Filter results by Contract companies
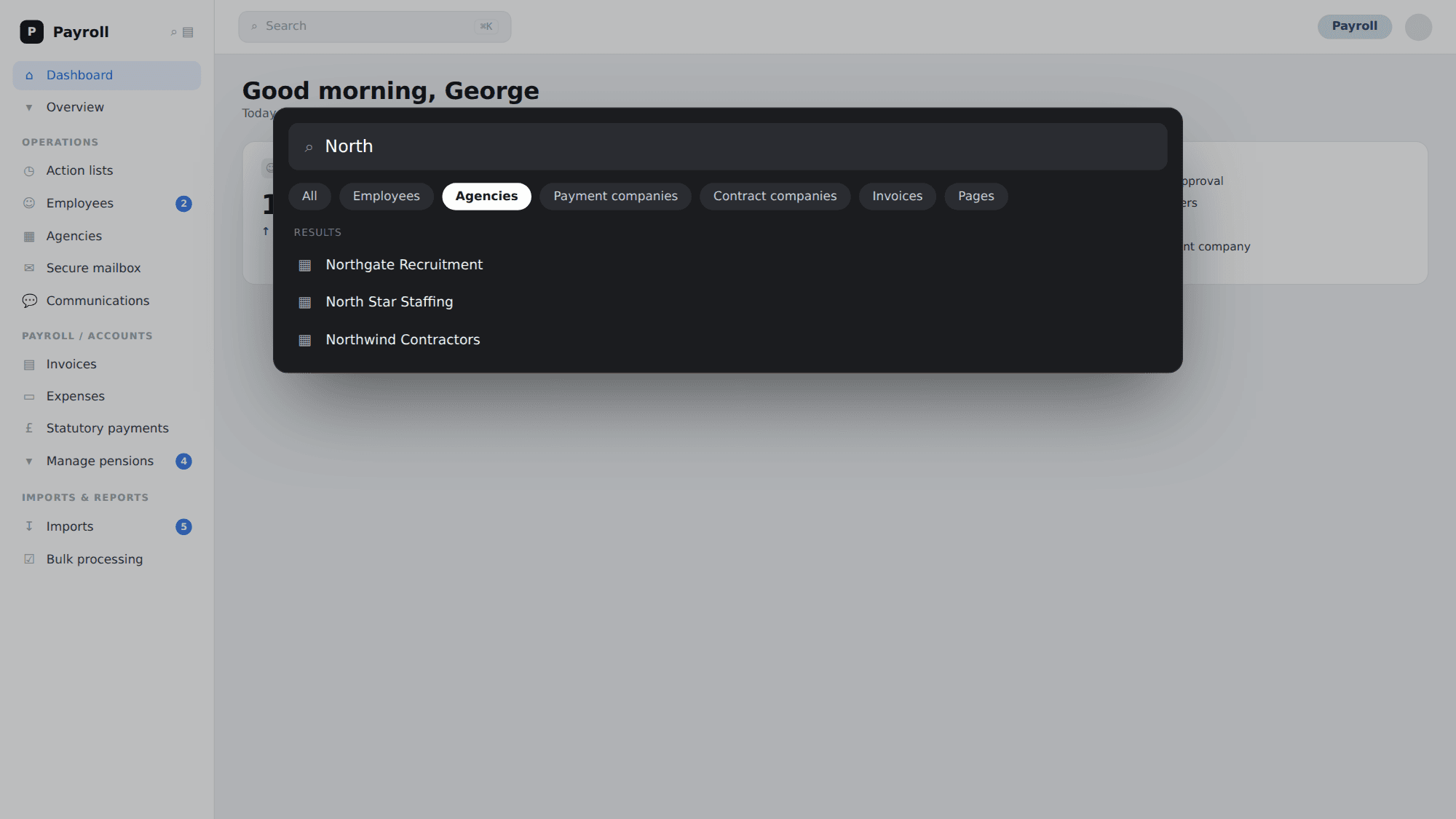1456x819 pixels. [775, 197]
